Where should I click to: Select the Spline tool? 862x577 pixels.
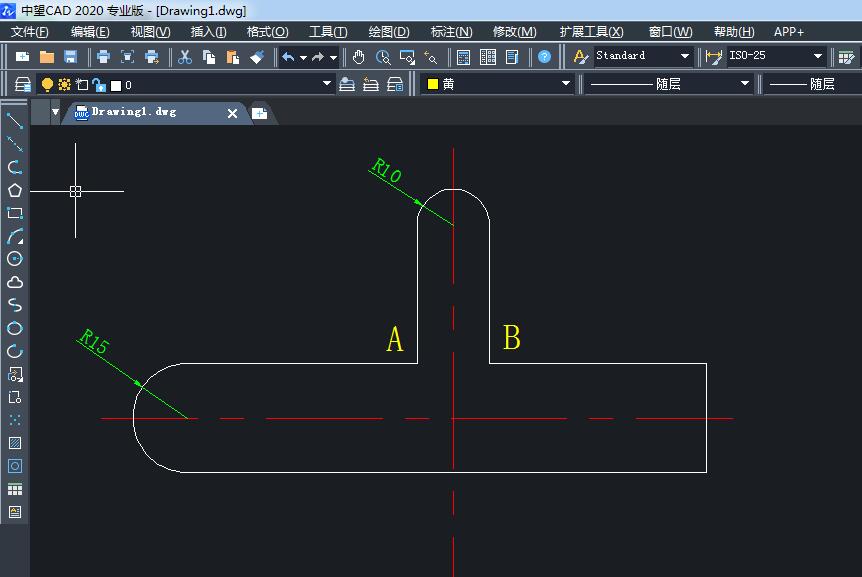(15, 305)
